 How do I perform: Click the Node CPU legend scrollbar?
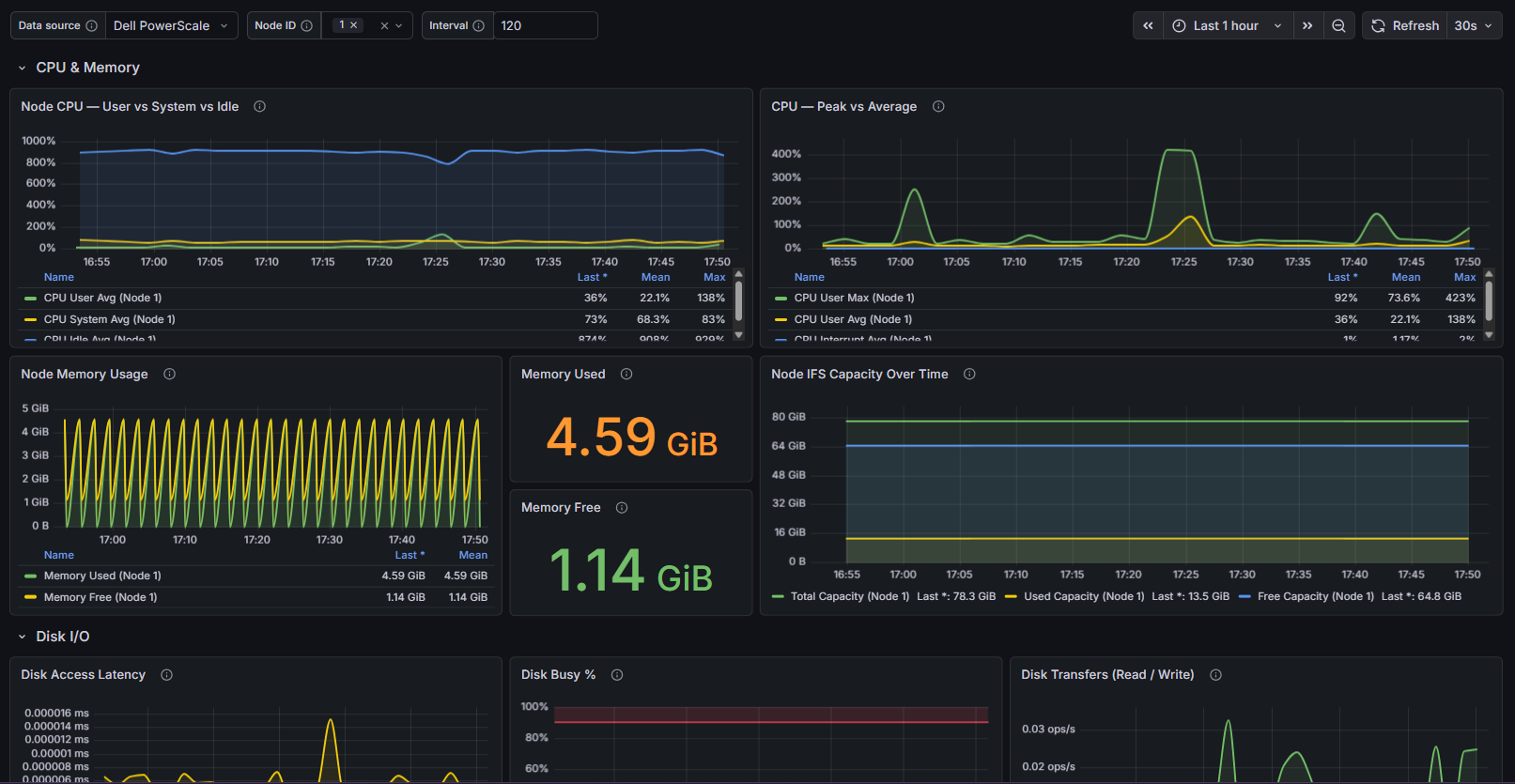point(738,302)
